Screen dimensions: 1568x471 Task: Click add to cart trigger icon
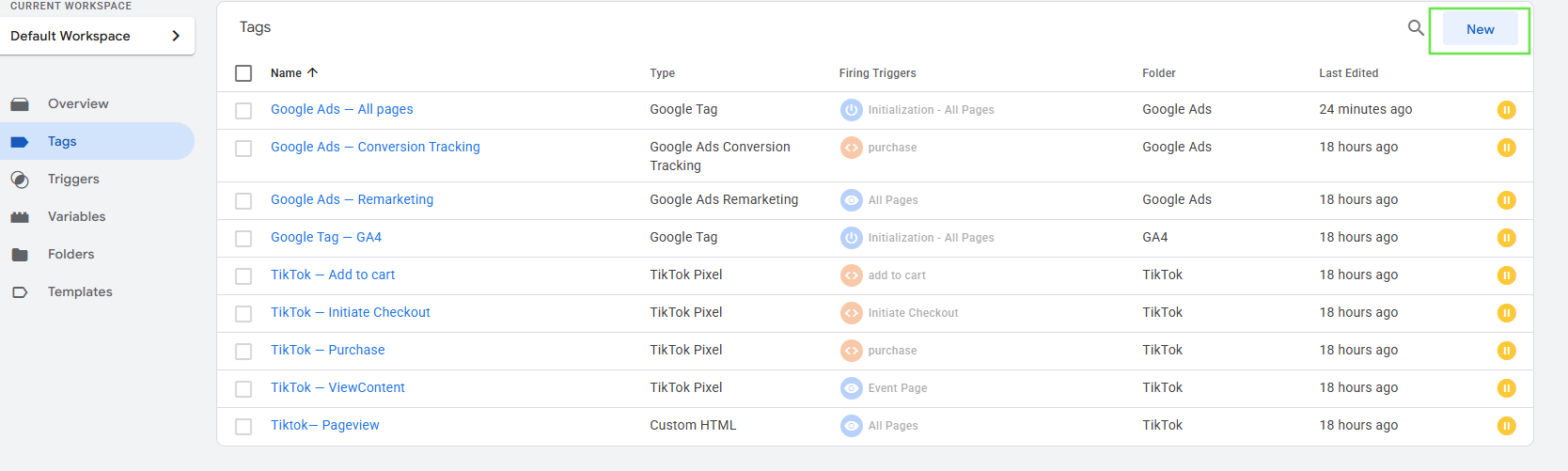click(x=851, y=275)
